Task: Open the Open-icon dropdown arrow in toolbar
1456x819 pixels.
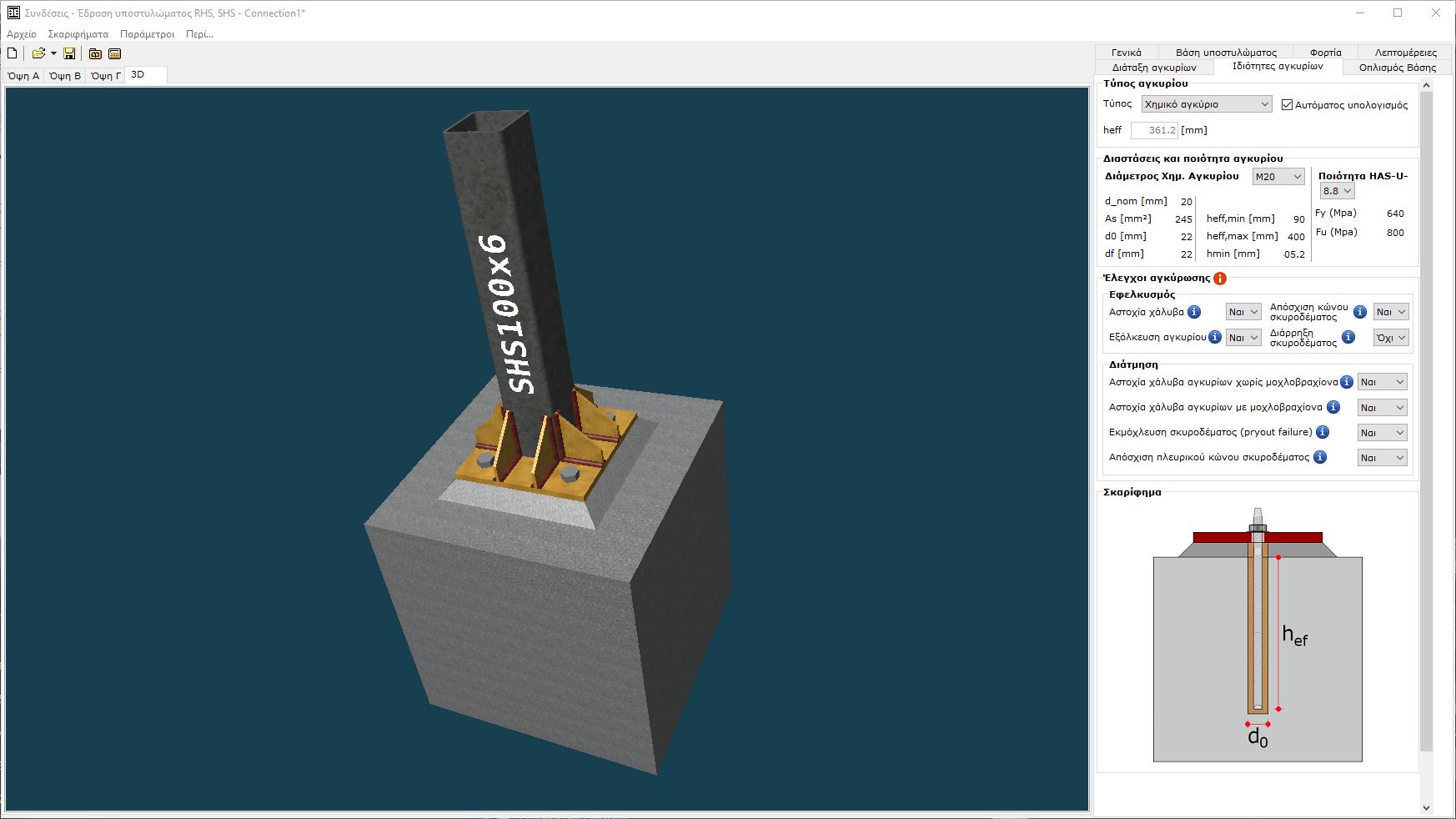Action: pyautogui.click(x=53, y=53)
